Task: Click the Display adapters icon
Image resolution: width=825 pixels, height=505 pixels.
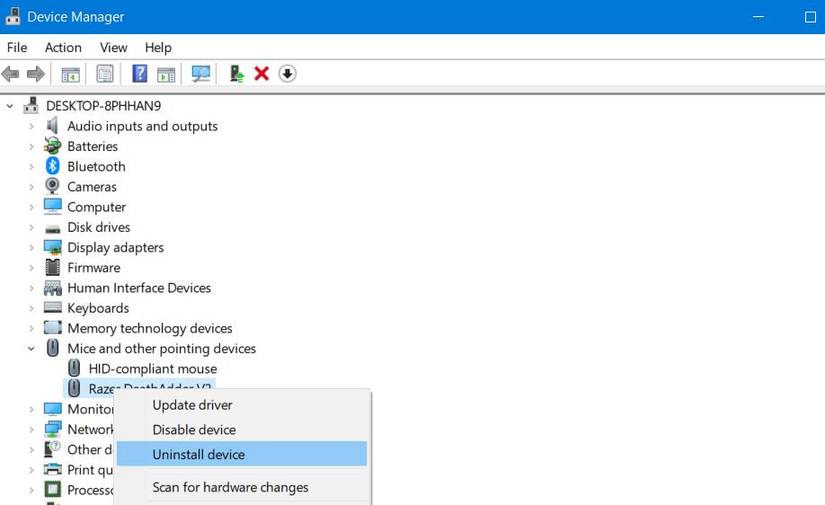Action: click(53, 247)
